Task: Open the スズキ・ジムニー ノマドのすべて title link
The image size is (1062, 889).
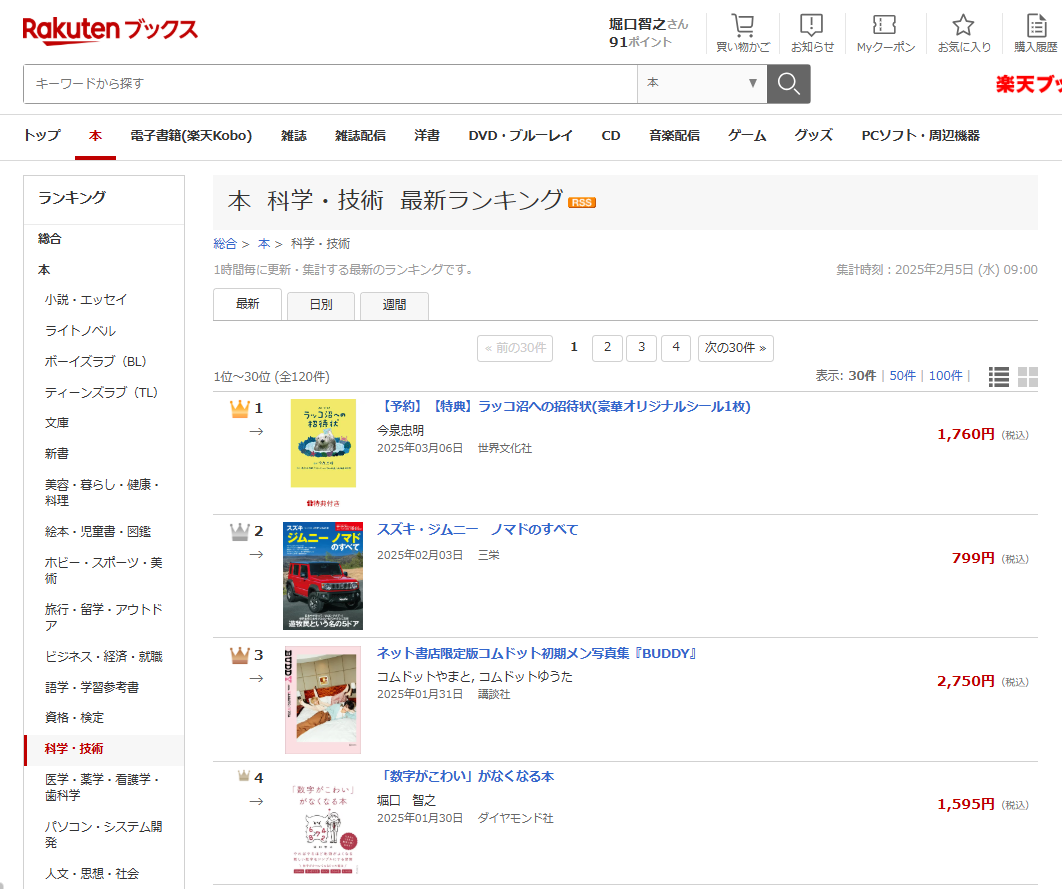Action: click(x=477, y=529)
